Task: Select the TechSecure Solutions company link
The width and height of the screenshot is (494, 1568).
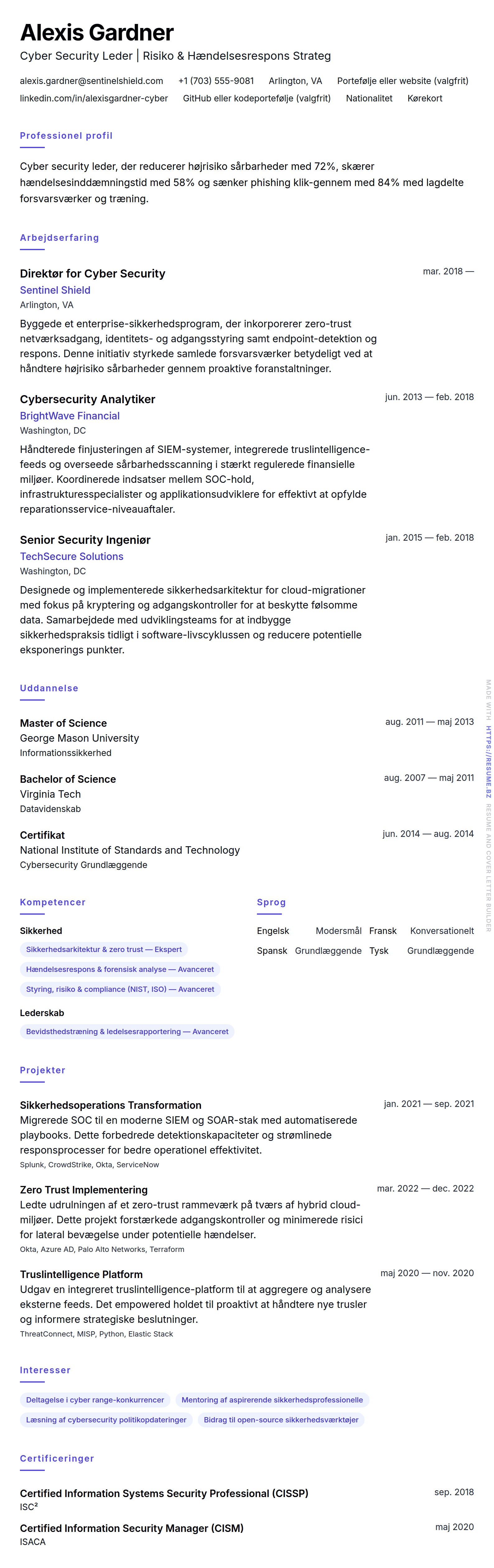Action: click(71, 557)
